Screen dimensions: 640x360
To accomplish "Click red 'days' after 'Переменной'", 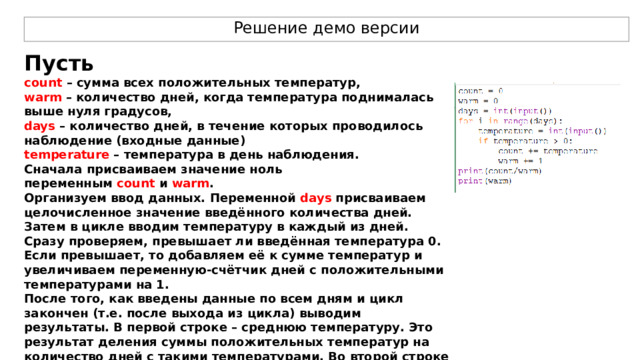I will pos(316,198).
